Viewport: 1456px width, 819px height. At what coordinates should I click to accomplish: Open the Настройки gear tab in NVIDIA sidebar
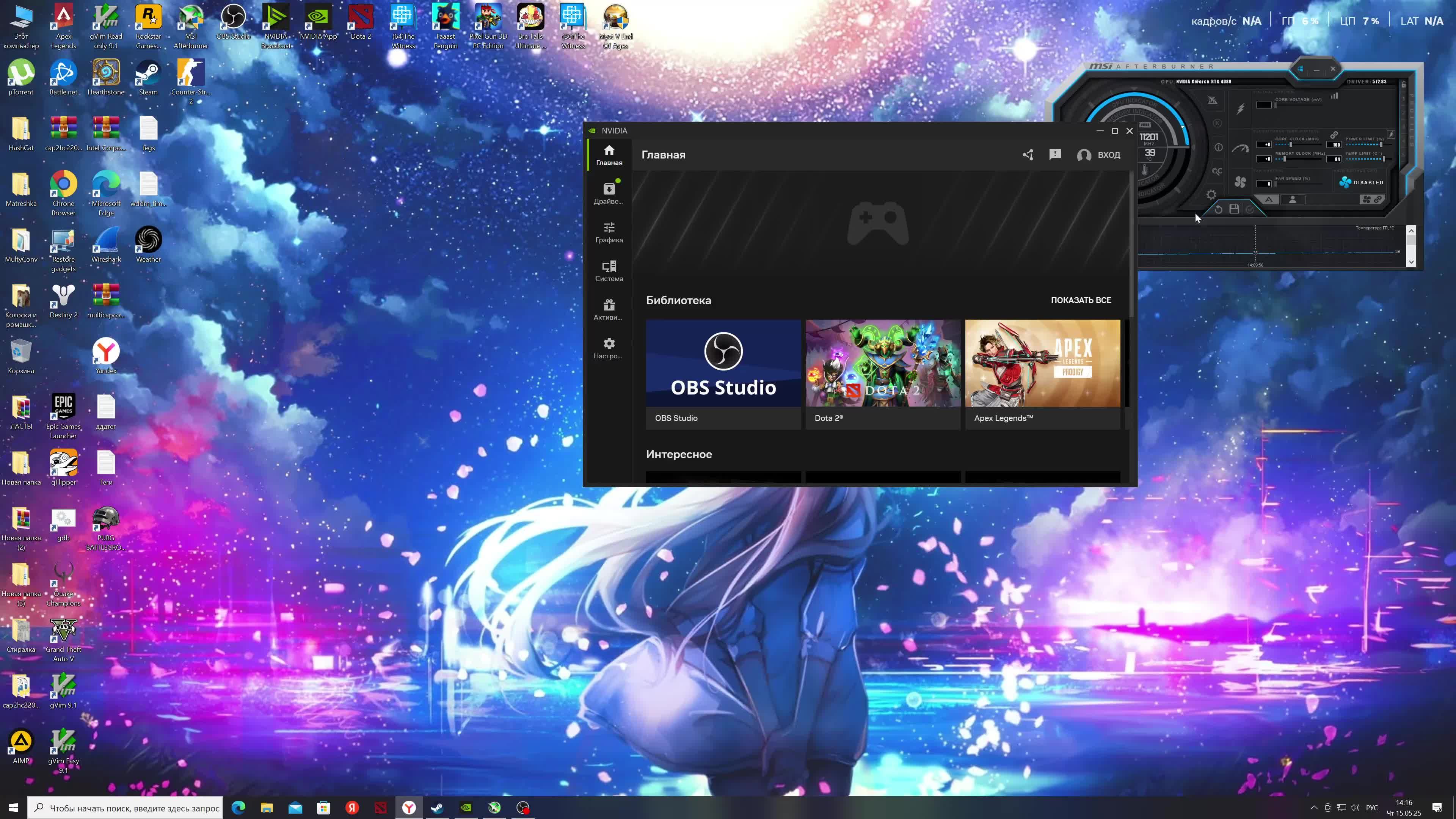click(609, 348)
